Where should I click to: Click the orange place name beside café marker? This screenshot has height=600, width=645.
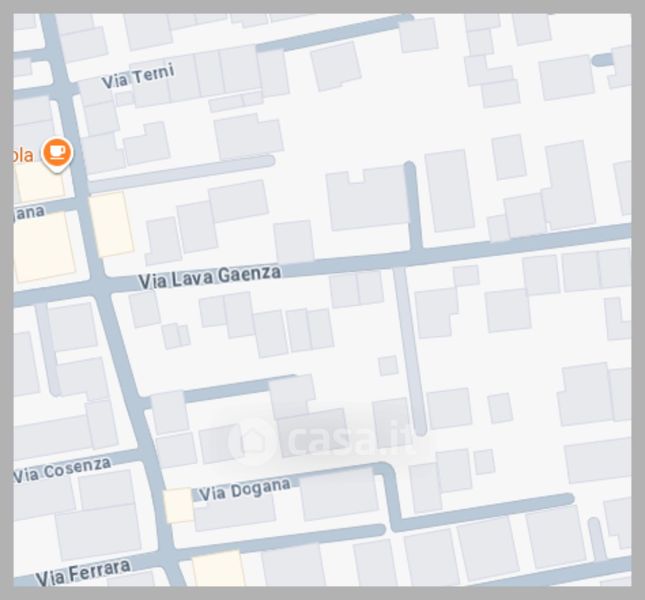point(23,155)
